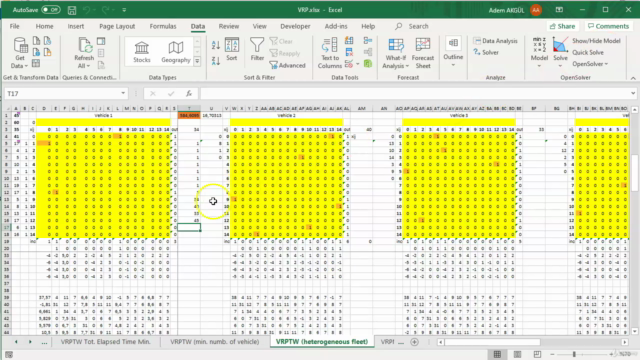This screenshot has height=360, width=640.
Task: Launch the Solver add-in
Action: coord(486,52)
